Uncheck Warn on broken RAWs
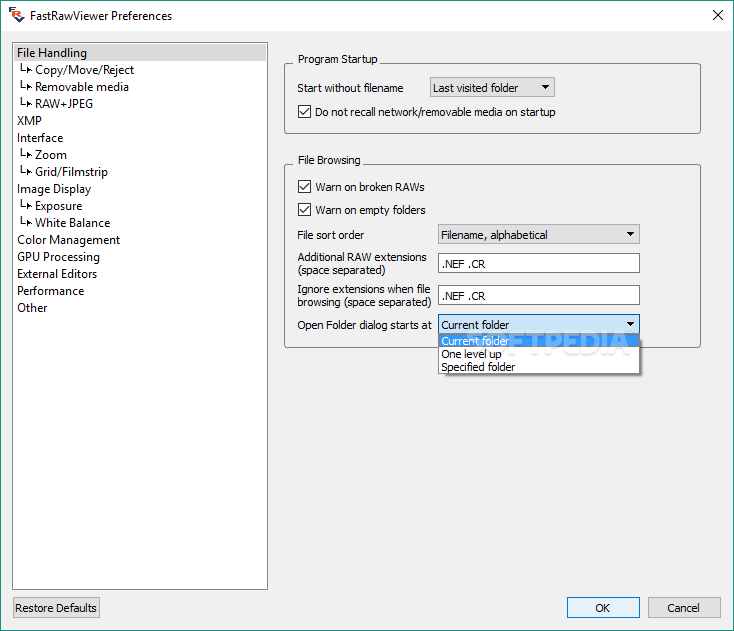 click(304, 187)
